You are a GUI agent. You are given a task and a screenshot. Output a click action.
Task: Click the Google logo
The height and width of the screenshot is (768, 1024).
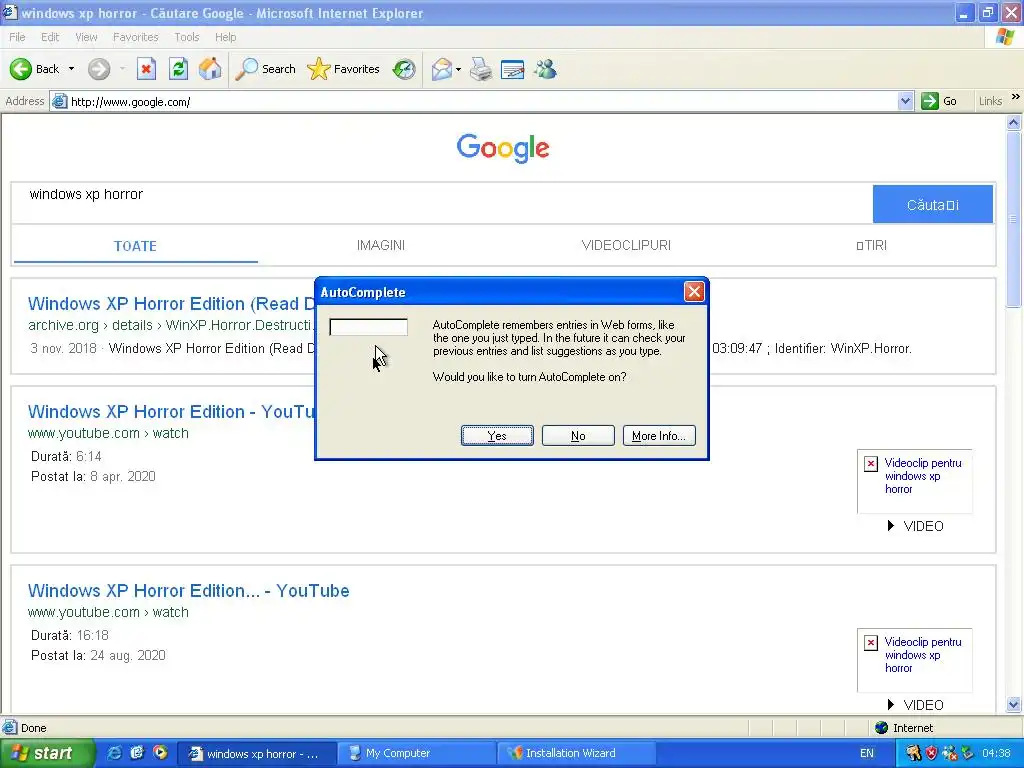click(x=503, y=149)
